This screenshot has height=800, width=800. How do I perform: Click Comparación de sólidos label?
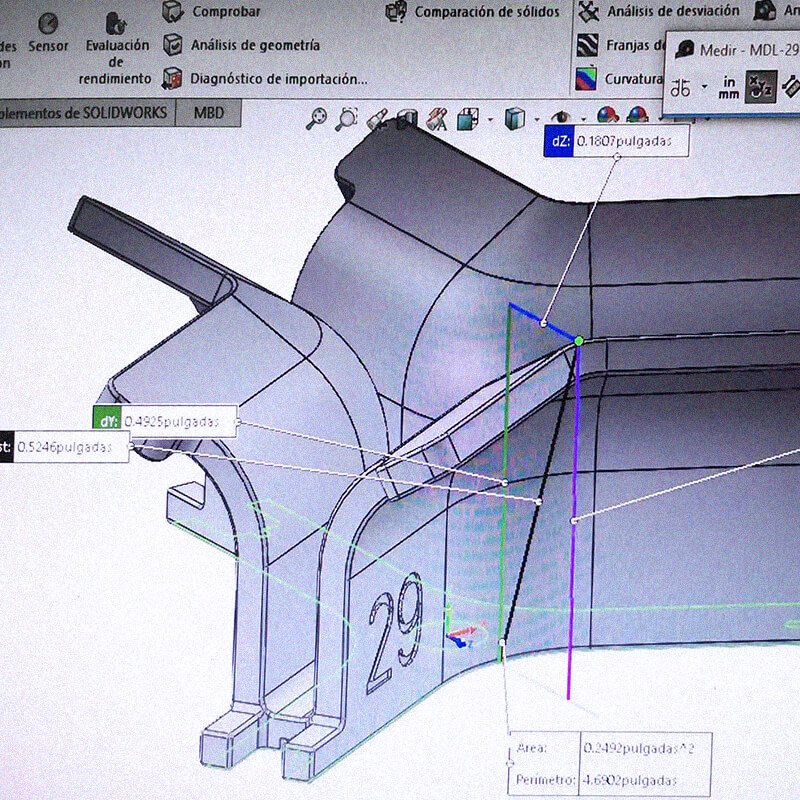coord(487,12)
